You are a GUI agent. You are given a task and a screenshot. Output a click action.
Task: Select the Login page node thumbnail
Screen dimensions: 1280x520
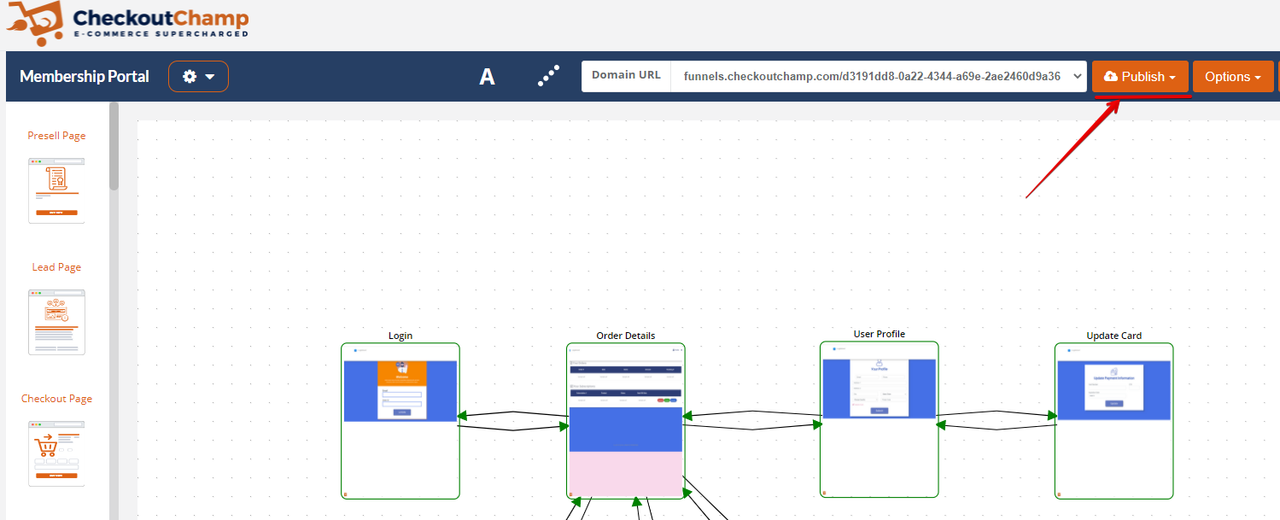pyautogui.click(x=400, y=420)
